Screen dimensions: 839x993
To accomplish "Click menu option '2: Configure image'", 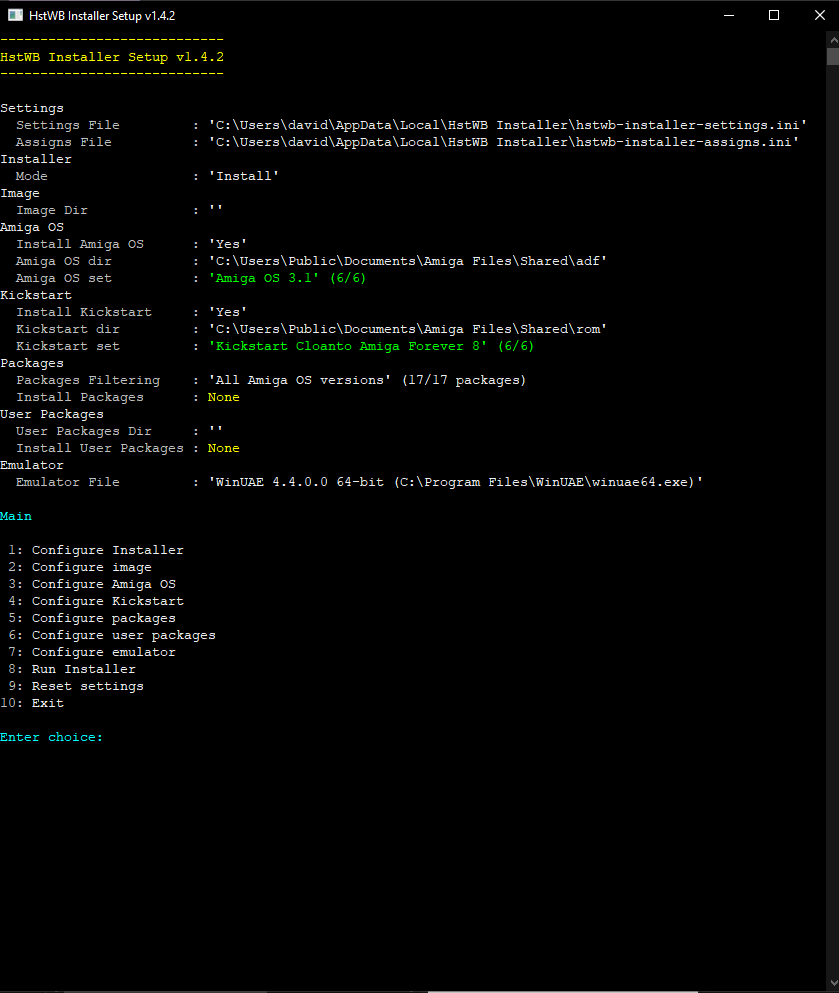I will (x=80, y=567).
